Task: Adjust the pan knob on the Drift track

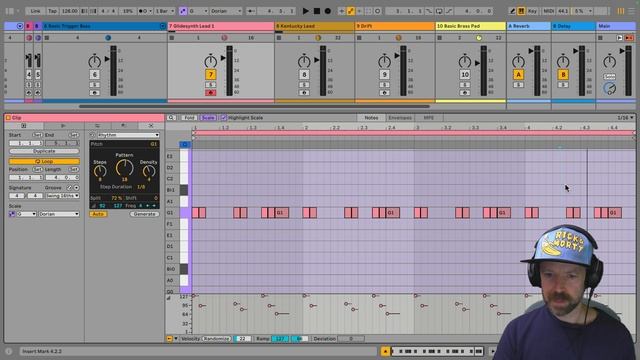Action: (x=384, y=62)
